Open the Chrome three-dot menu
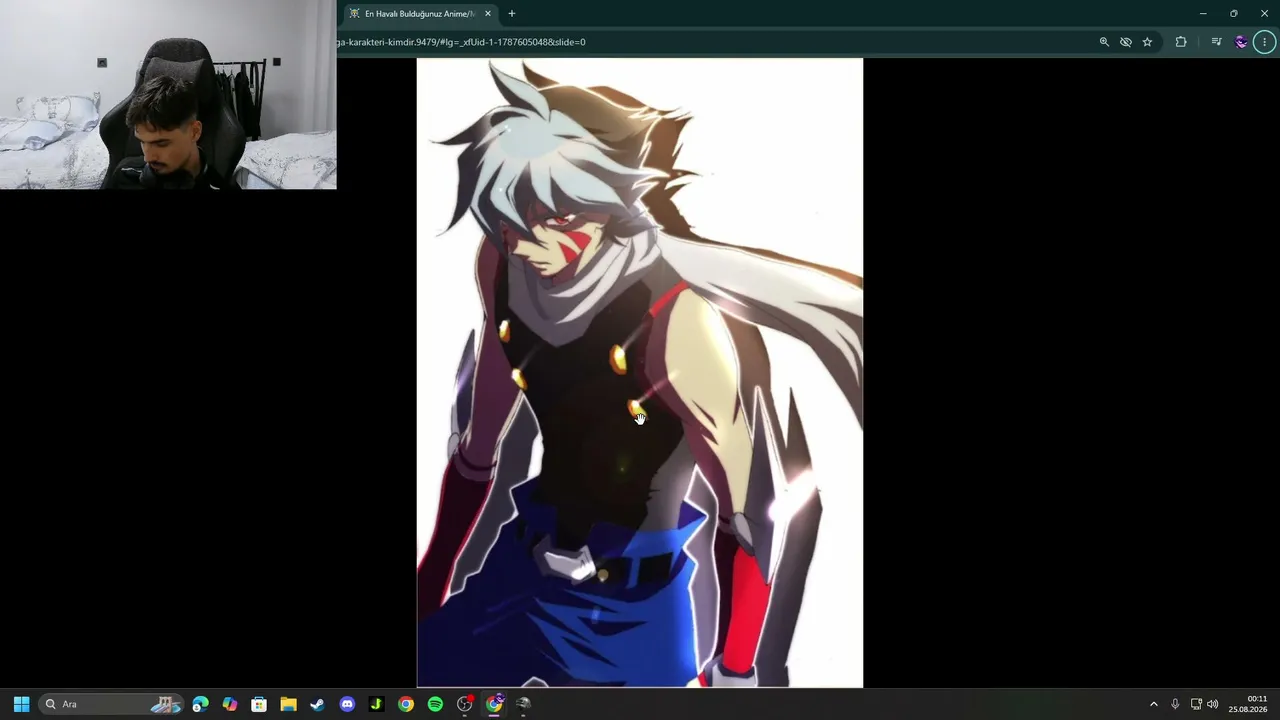The height and width of the screenshot is (720, 1280). pyautogui.click(x=1266, y=42)
